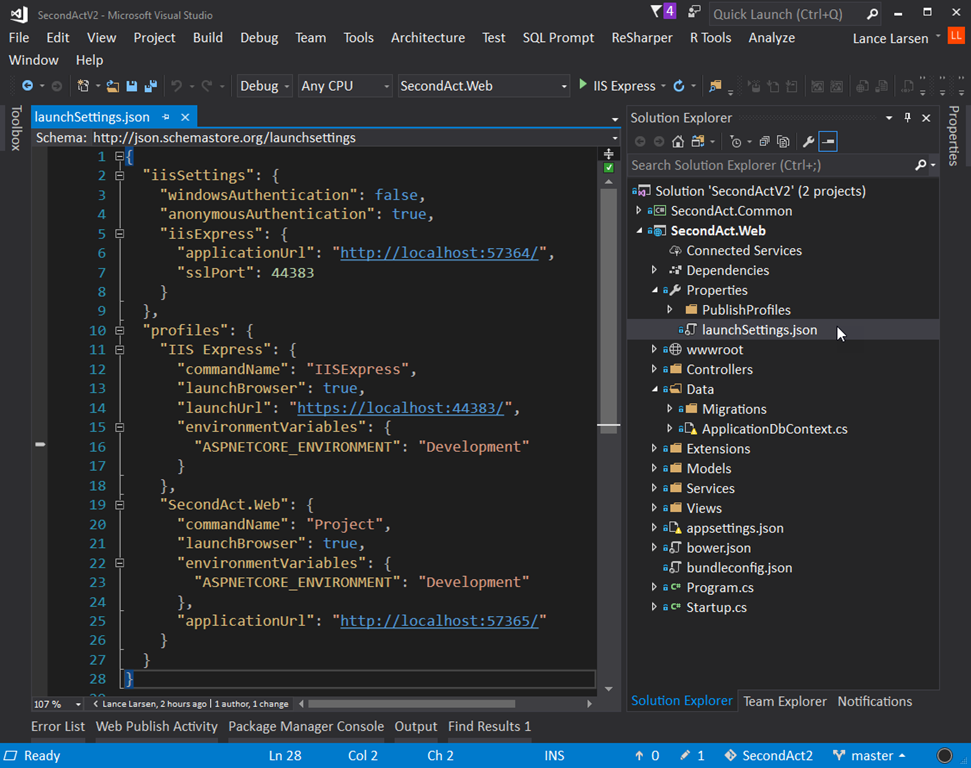Click the Find in Files folder icon
The image size is (971, 768).
715,86
